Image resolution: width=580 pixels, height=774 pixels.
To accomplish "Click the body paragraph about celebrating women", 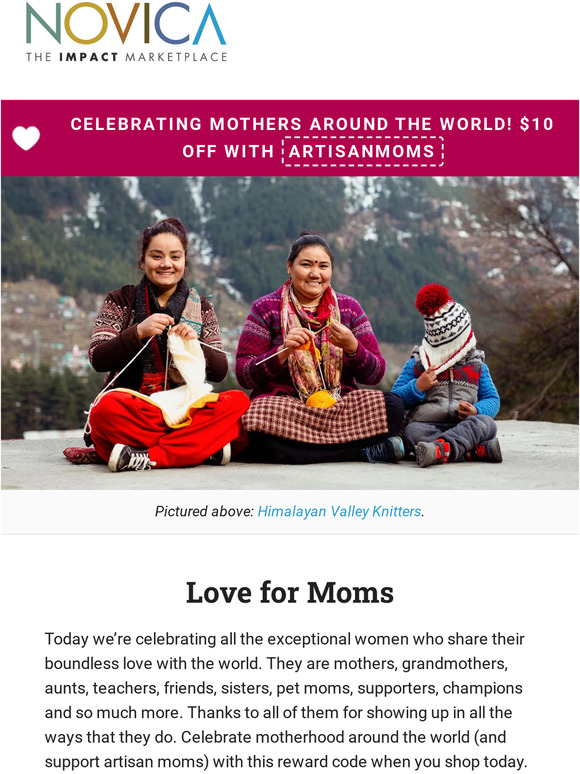I will (286, 700).
